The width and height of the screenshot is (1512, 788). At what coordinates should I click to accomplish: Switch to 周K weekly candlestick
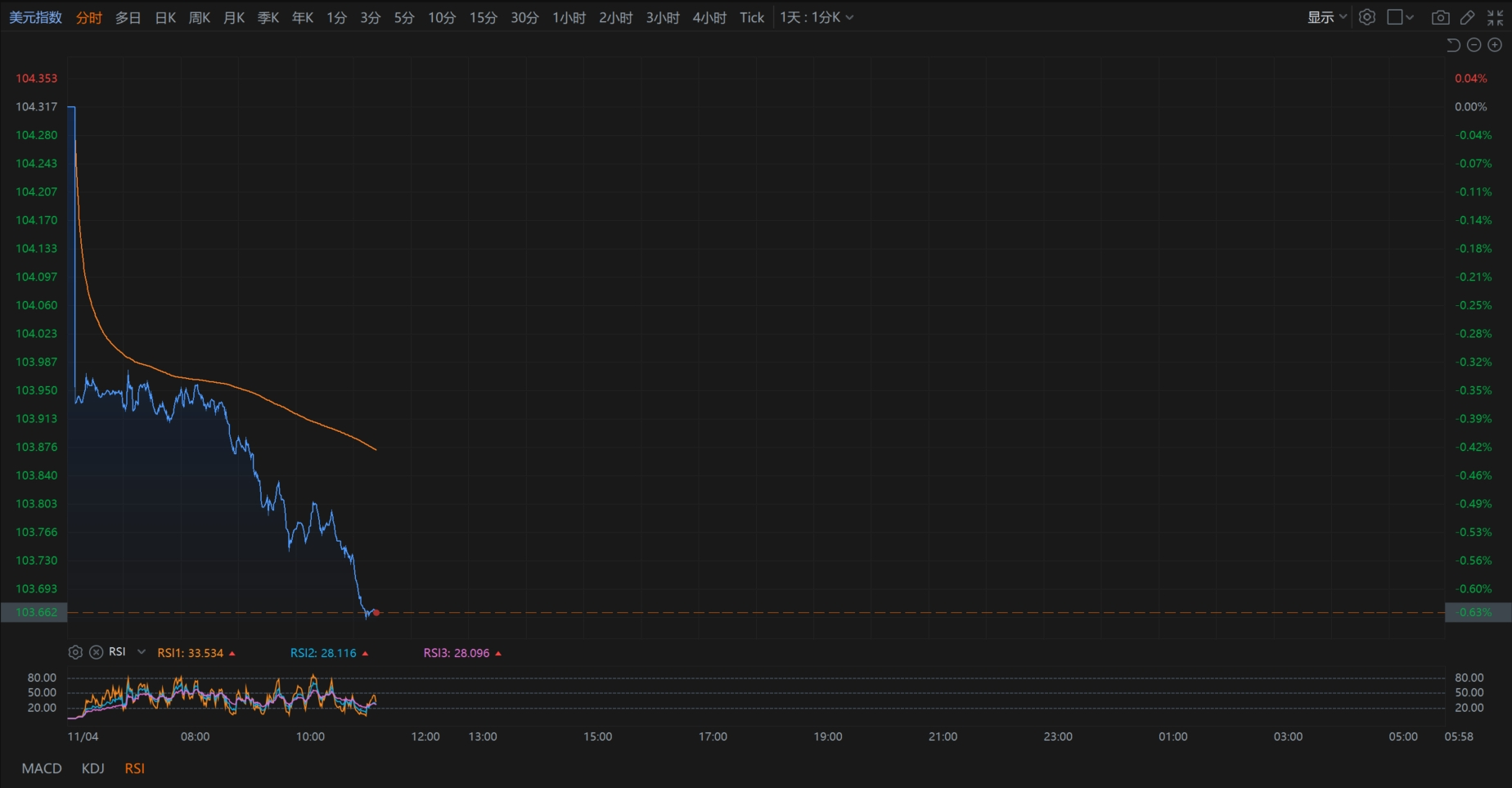click(200, 17)
